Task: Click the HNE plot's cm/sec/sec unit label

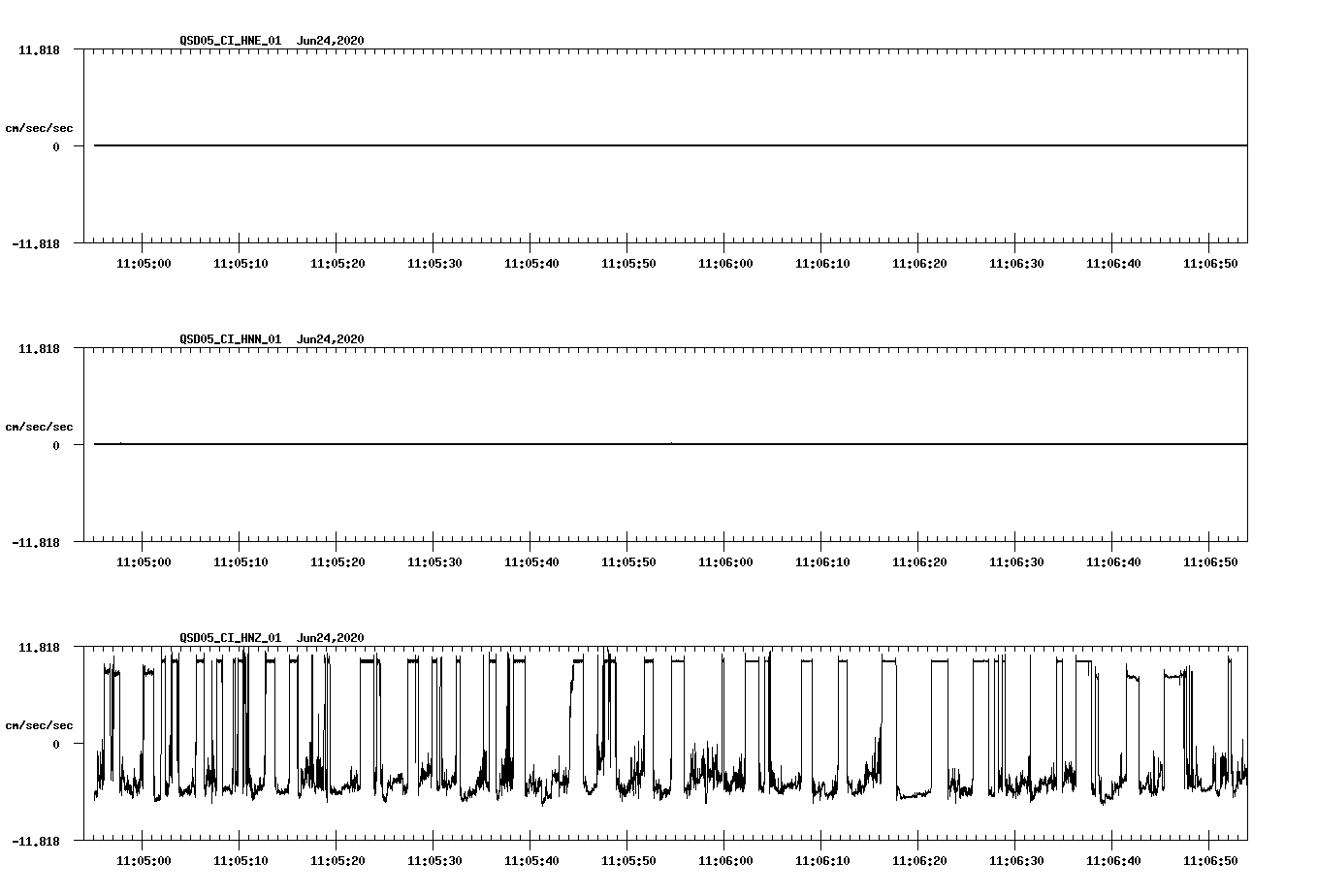Action: coord(40,128)
